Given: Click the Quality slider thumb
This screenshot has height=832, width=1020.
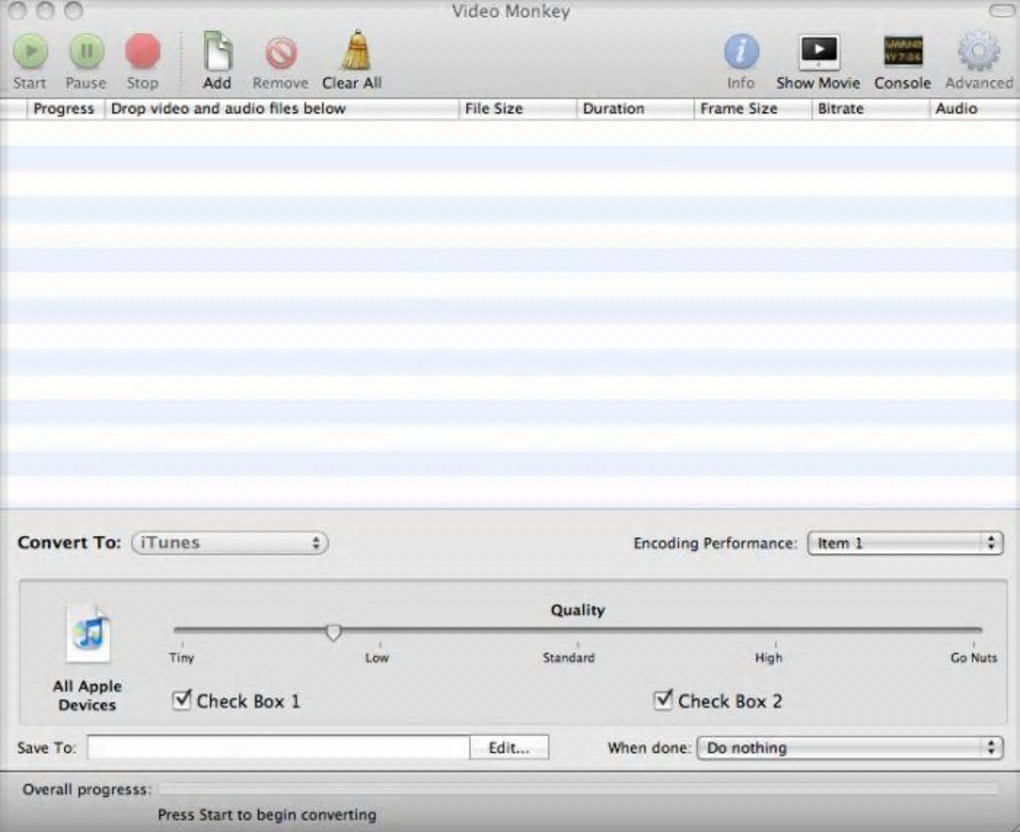Looking at the screenshot, I should [333, 632].
